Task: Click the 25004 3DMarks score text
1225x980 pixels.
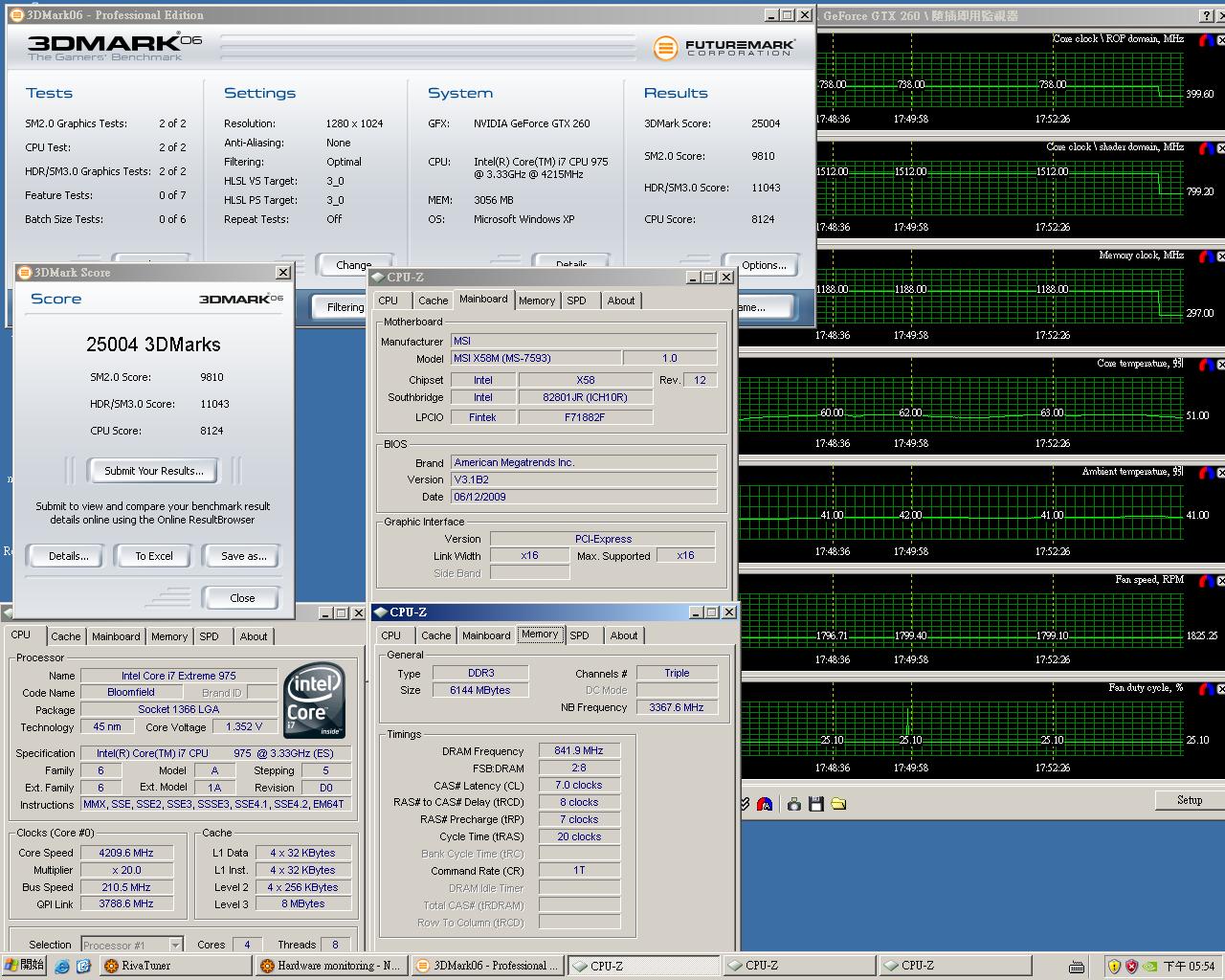Action: tap(153, 345)
